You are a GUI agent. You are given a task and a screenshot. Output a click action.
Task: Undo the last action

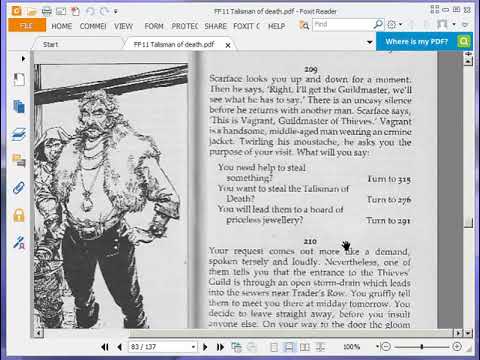90,12
